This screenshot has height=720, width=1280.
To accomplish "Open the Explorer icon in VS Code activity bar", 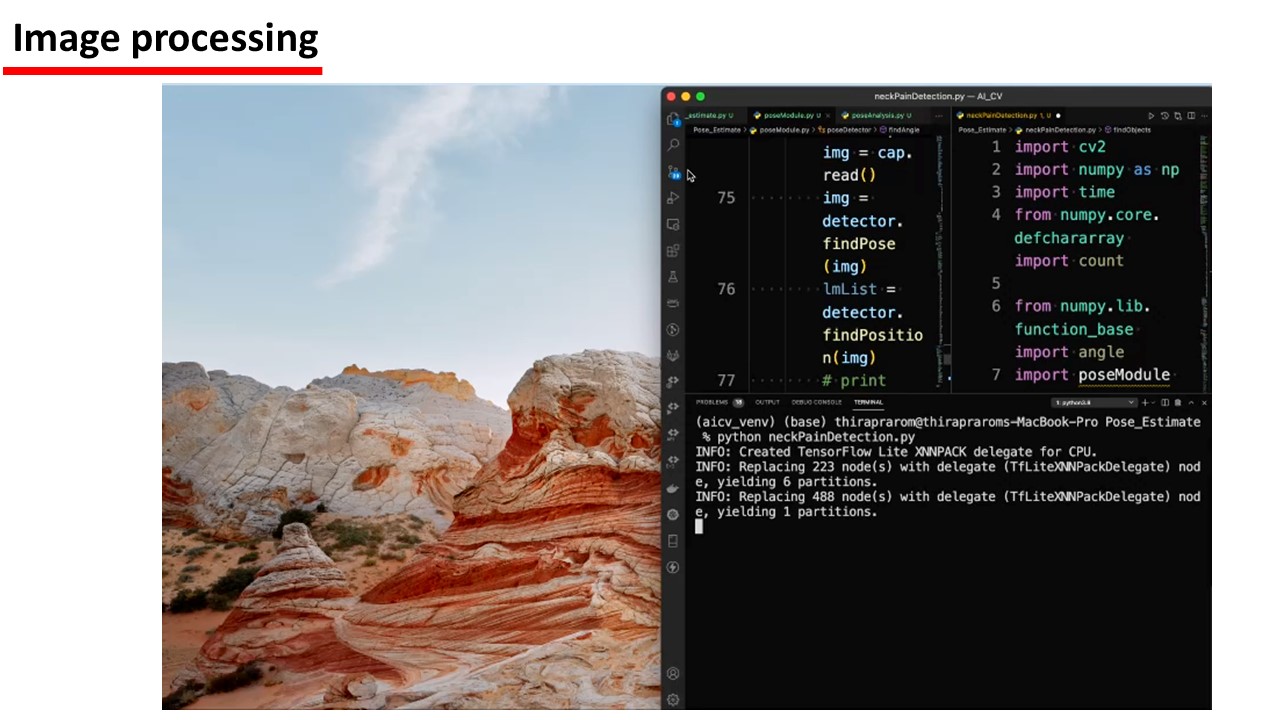I will [673, 119].
